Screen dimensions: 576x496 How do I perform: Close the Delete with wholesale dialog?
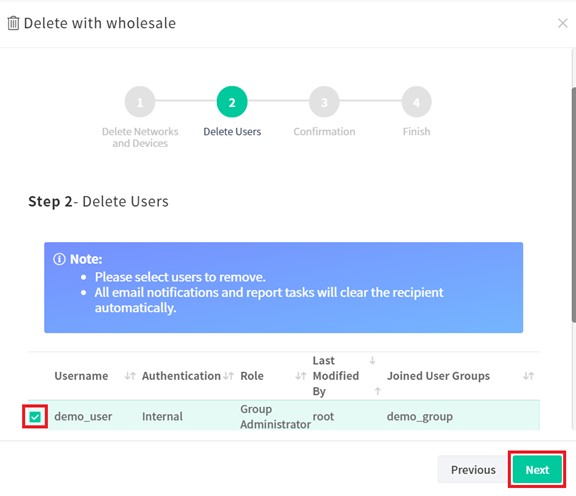point(562,23)
